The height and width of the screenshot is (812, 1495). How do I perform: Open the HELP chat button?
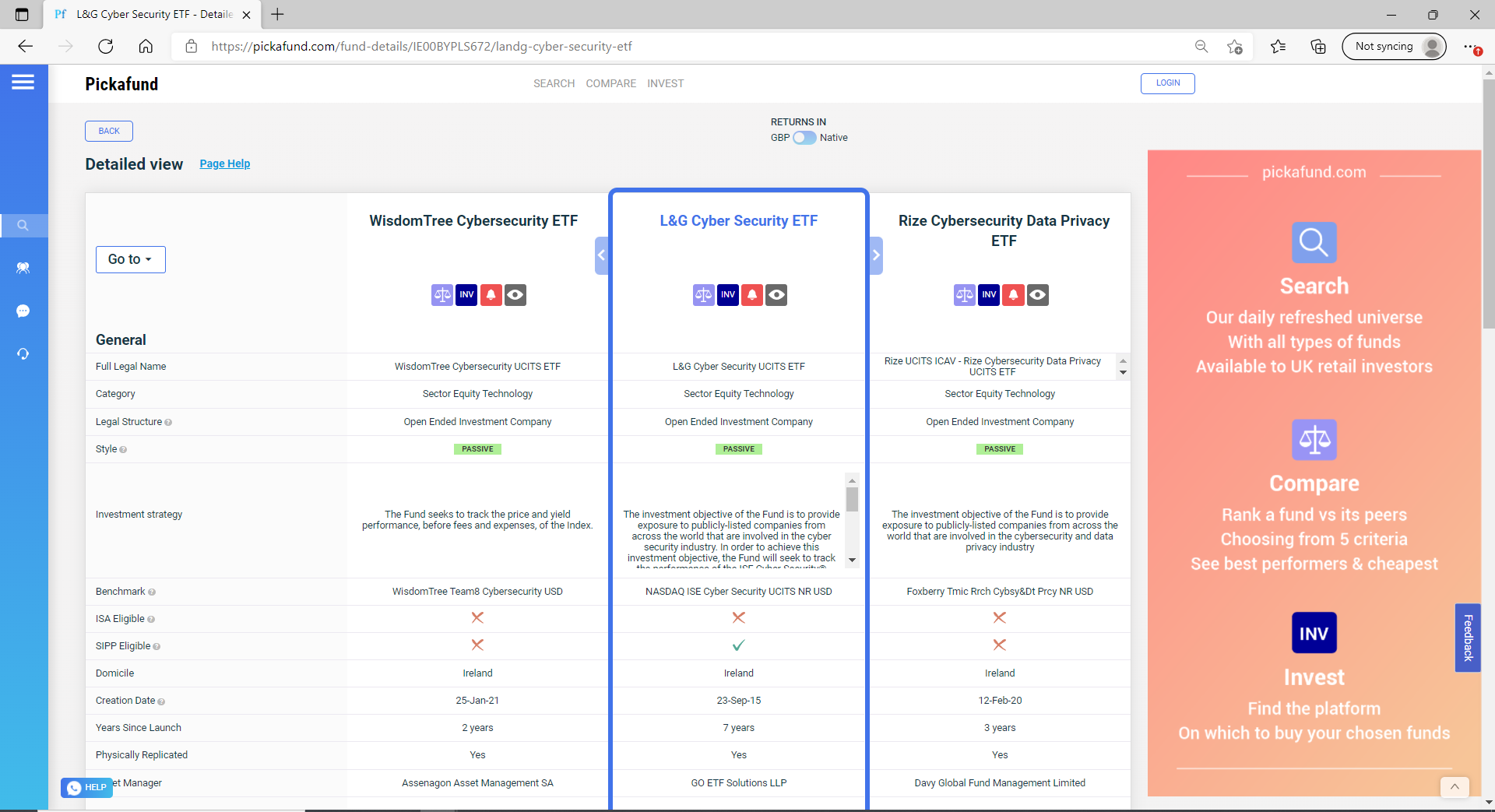(x=86, y=787)
